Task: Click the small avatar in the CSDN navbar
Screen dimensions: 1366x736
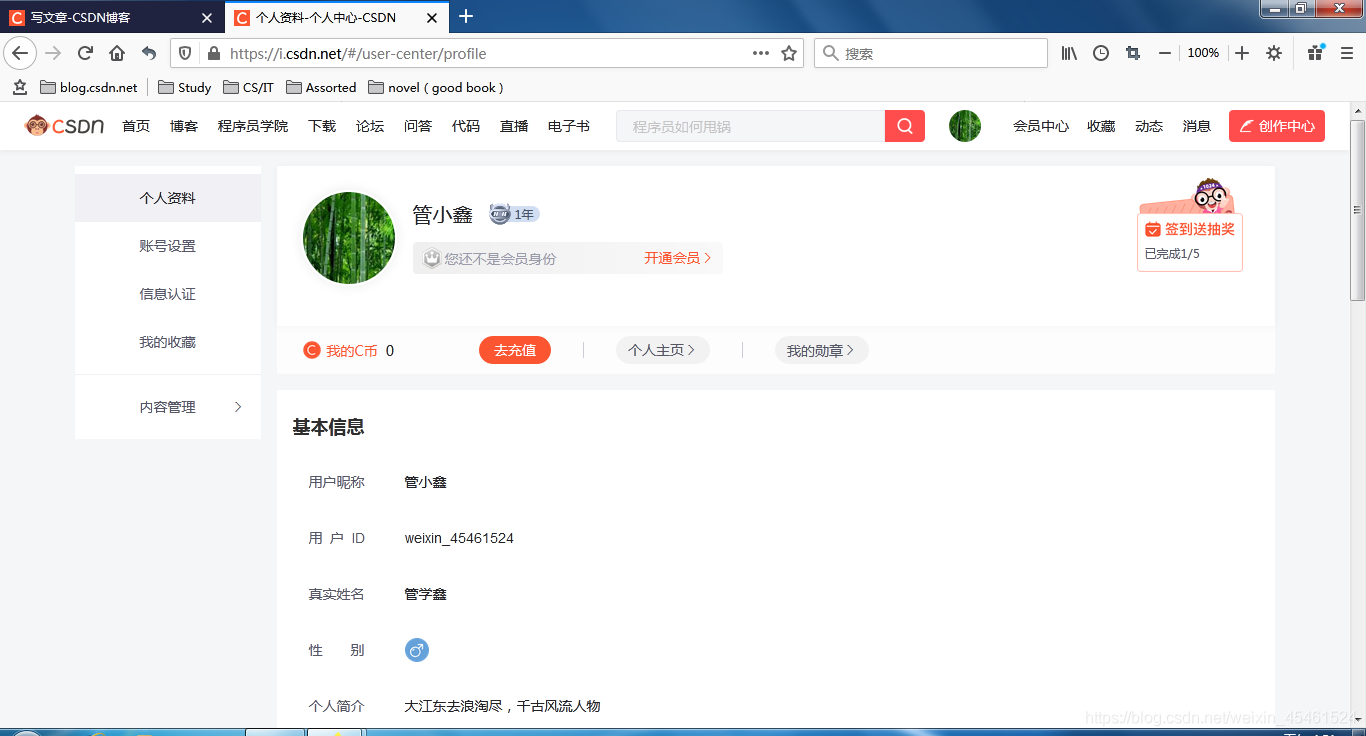Action: tap(965, 126)
